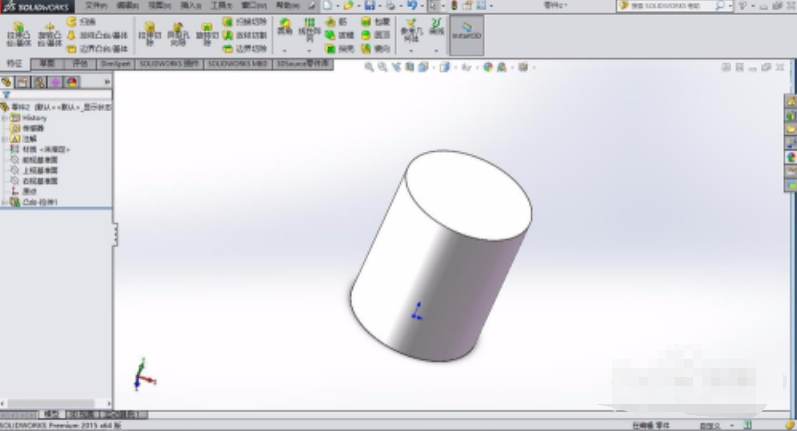Open the Curves (曲线) tool

tap(436, 27)
